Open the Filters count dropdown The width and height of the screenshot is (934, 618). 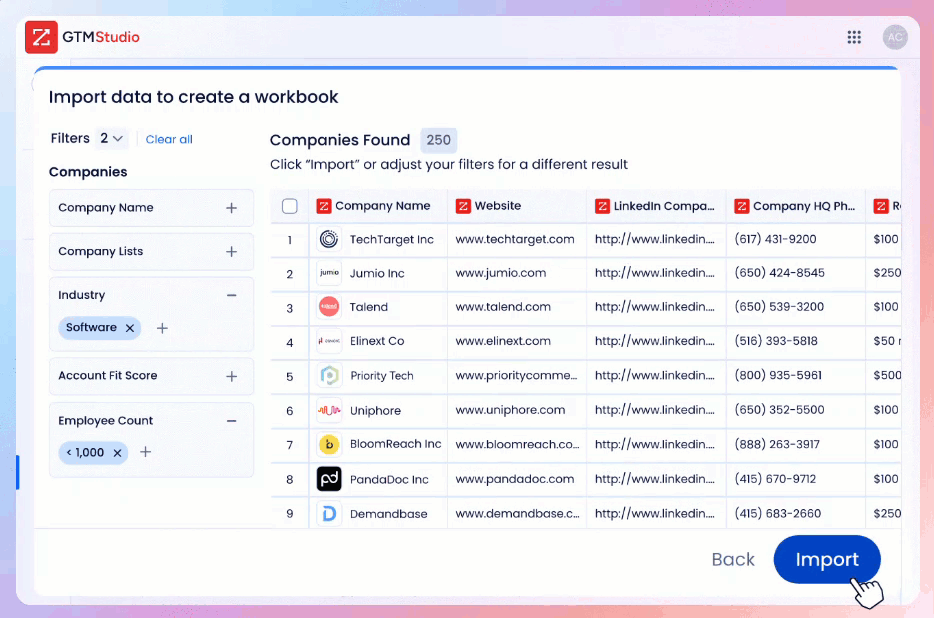tap(111, 138)
